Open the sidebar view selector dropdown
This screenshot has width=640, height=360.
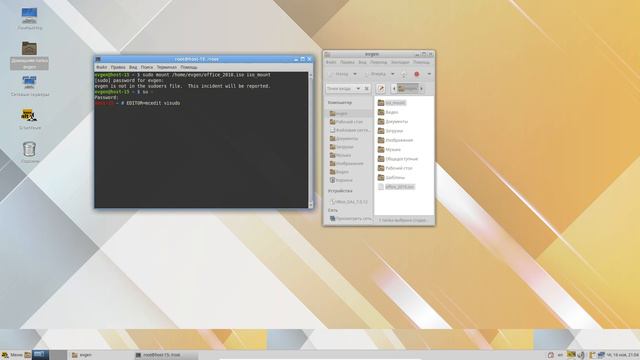[x=343, y=89]
